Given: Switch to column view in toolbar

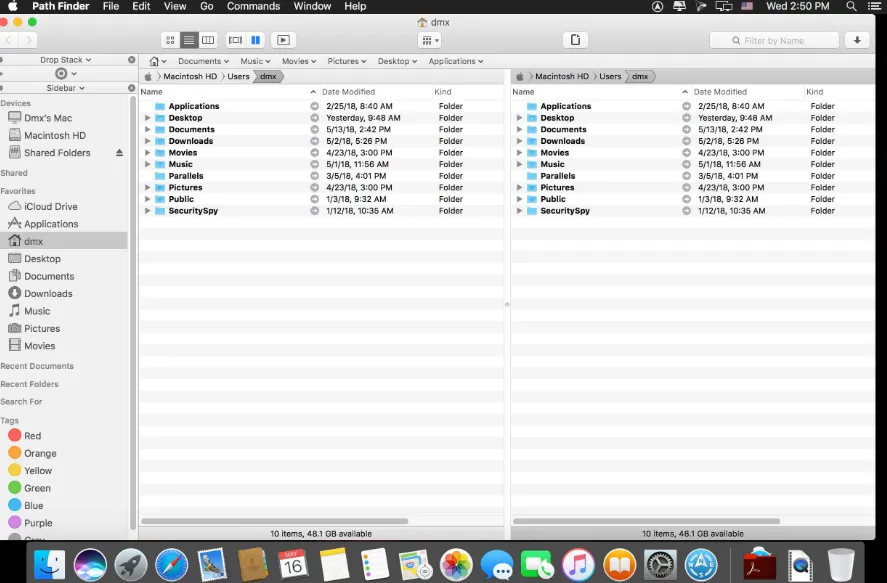Looking at the screenshot, I should pos(208,40).
